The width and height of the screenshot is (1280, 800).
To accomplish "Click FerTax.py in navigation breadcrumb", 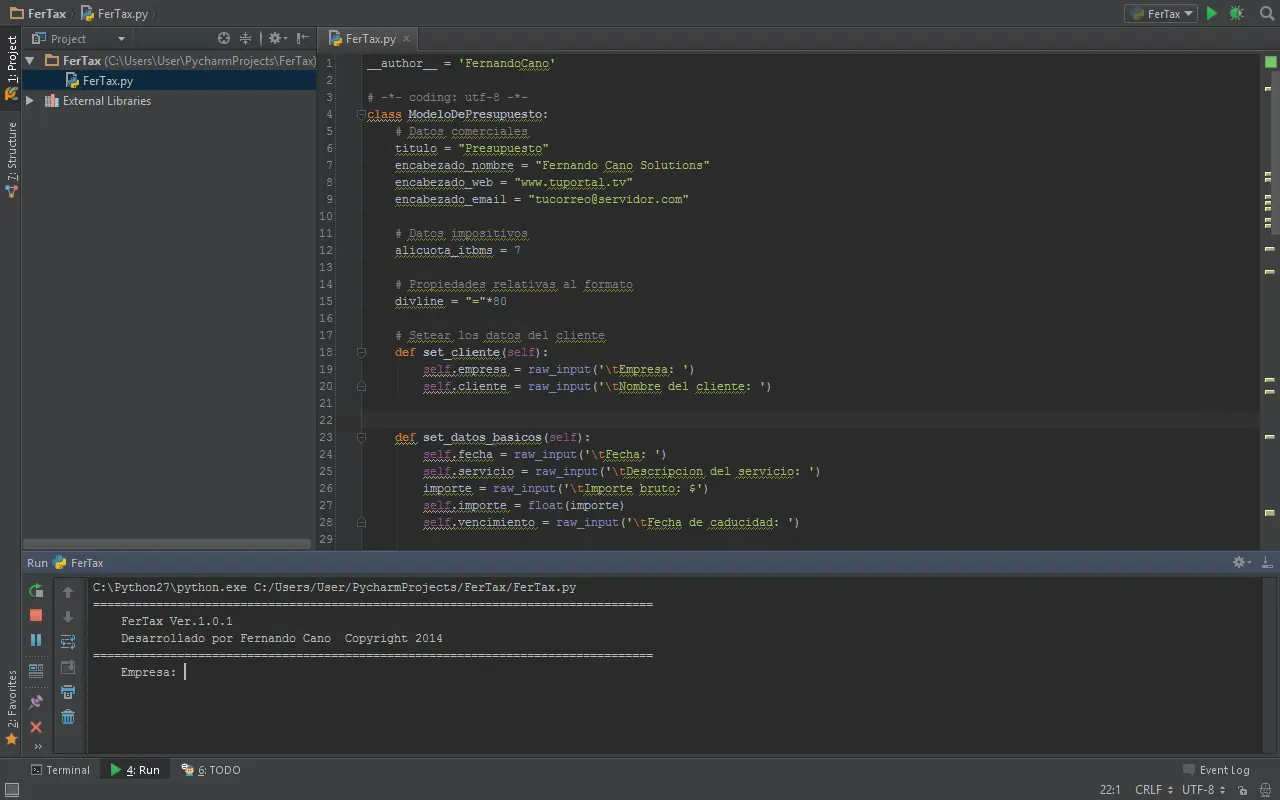I will (x=114, y=13).
